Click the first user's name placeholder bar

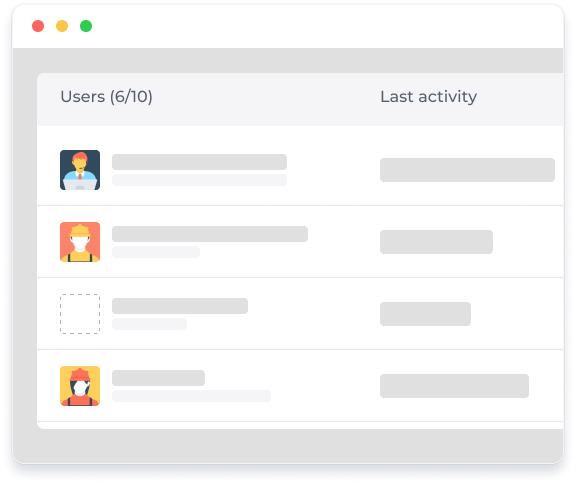pos(199,162)
